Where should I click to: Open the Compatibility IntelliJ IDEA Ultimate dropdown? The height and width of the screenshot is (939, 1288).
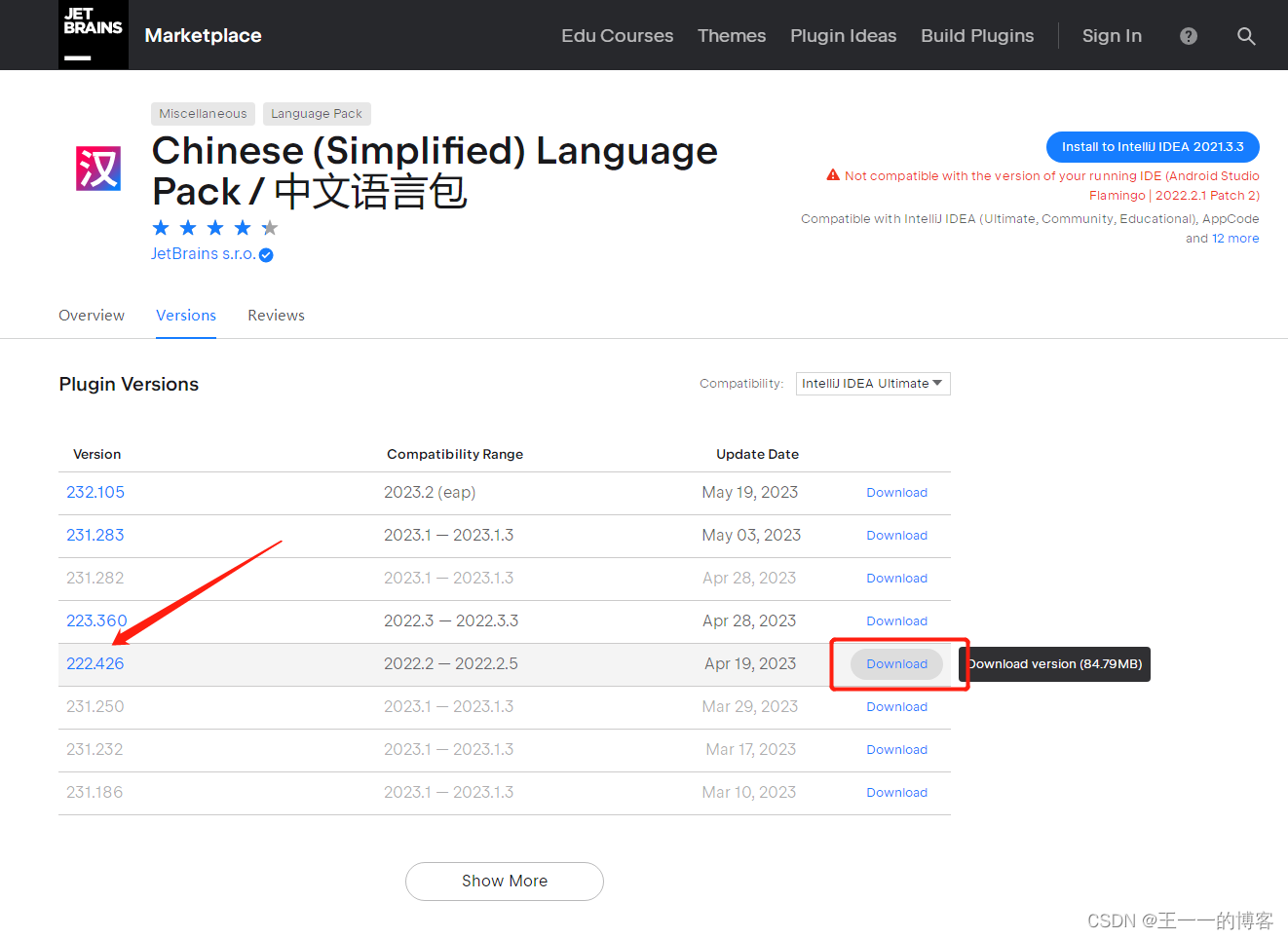click(873, 384)
